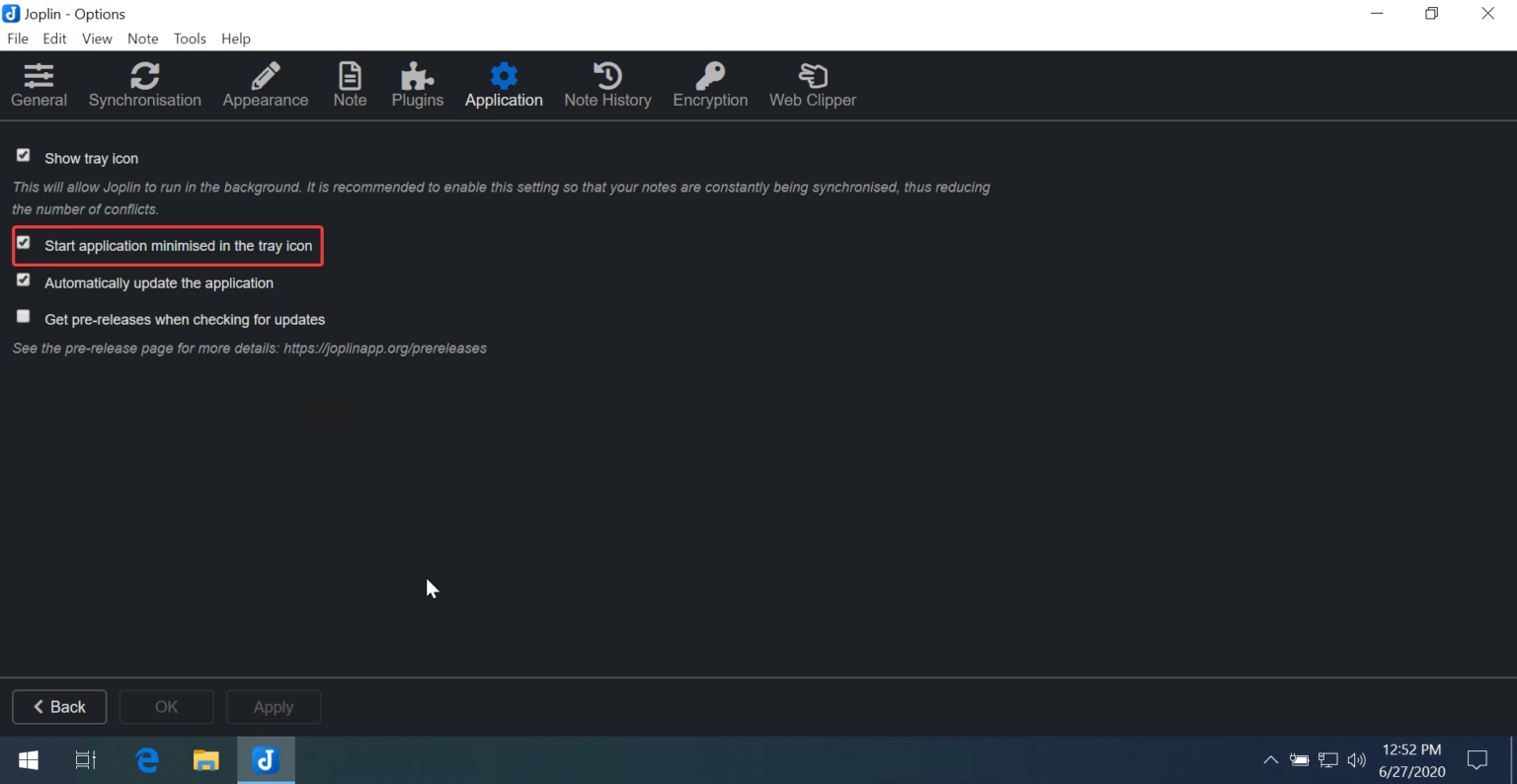Select the Note History icon
The image size is (1517, 784).
pyautogui.click(x=607, y=85)
